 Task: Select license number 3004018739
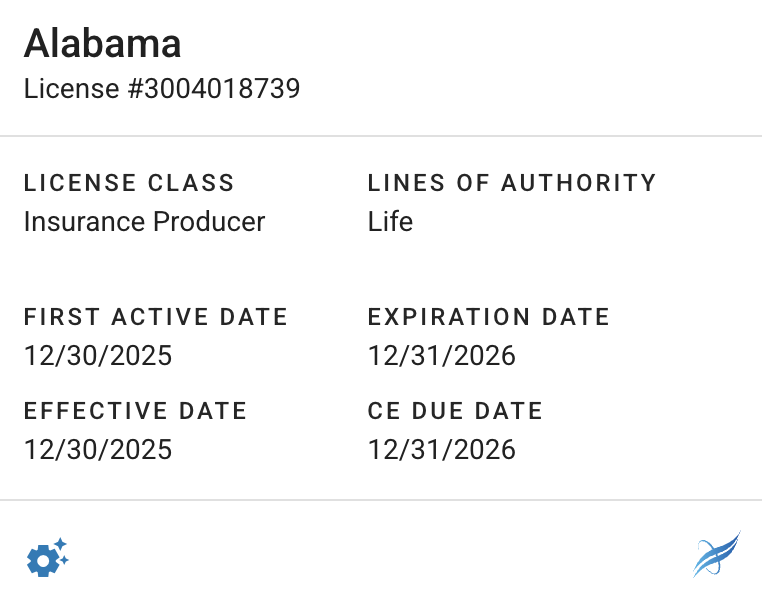click(x=222, y=89)
